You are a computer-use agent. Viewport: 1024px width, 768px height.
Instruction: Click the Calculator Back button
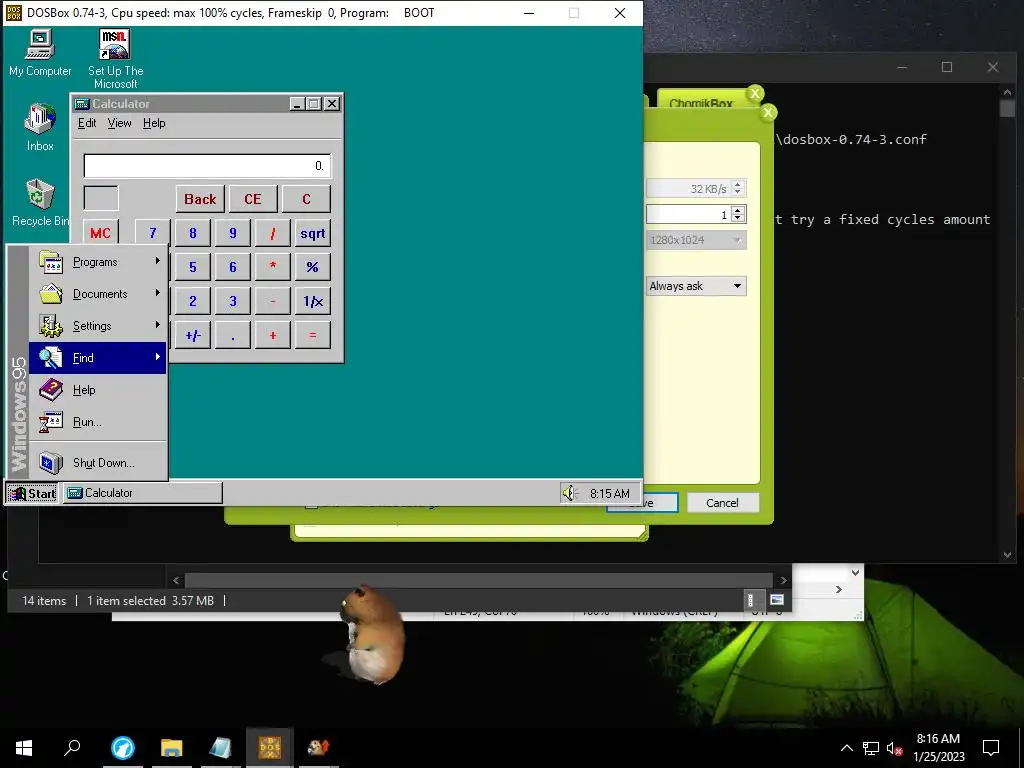[x=200, y=199]
